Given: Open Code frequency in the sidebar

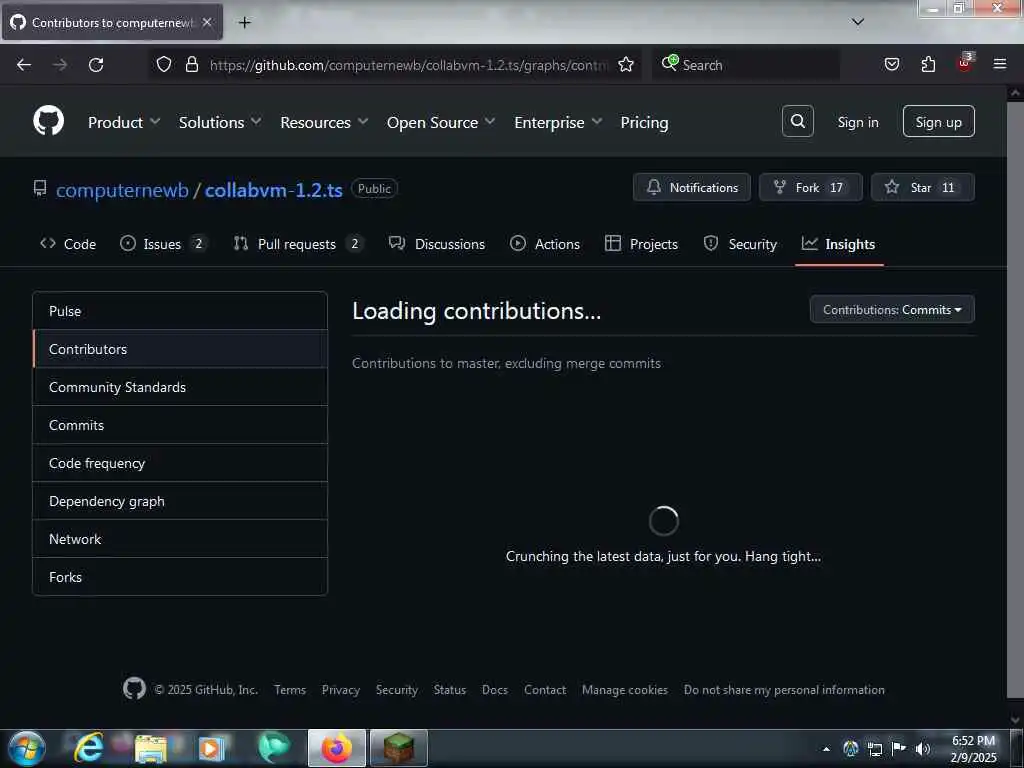Looking at the screenshot, I should tap(180, 463).
